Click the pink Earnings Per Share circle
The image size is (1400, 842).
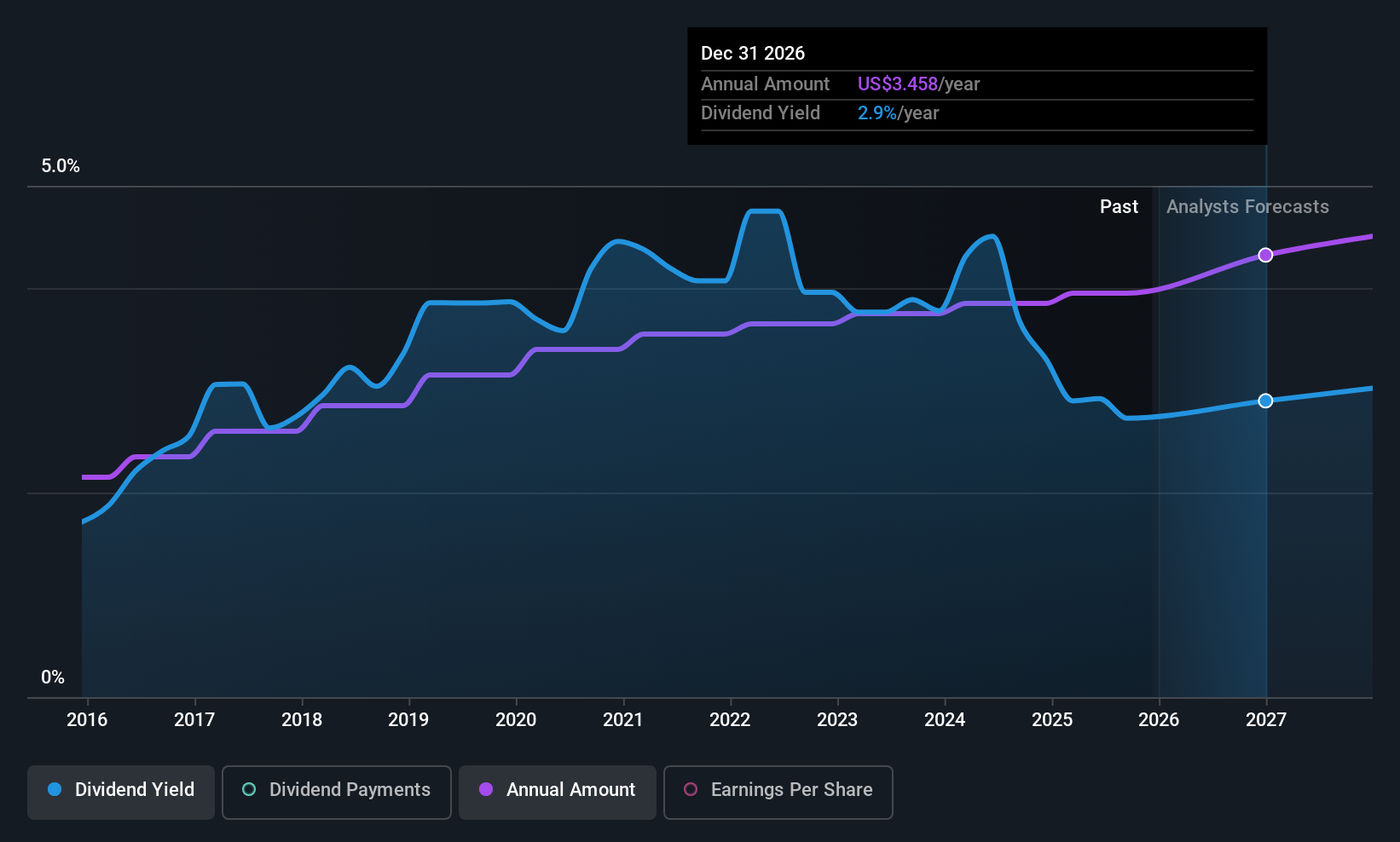(691, 789)
